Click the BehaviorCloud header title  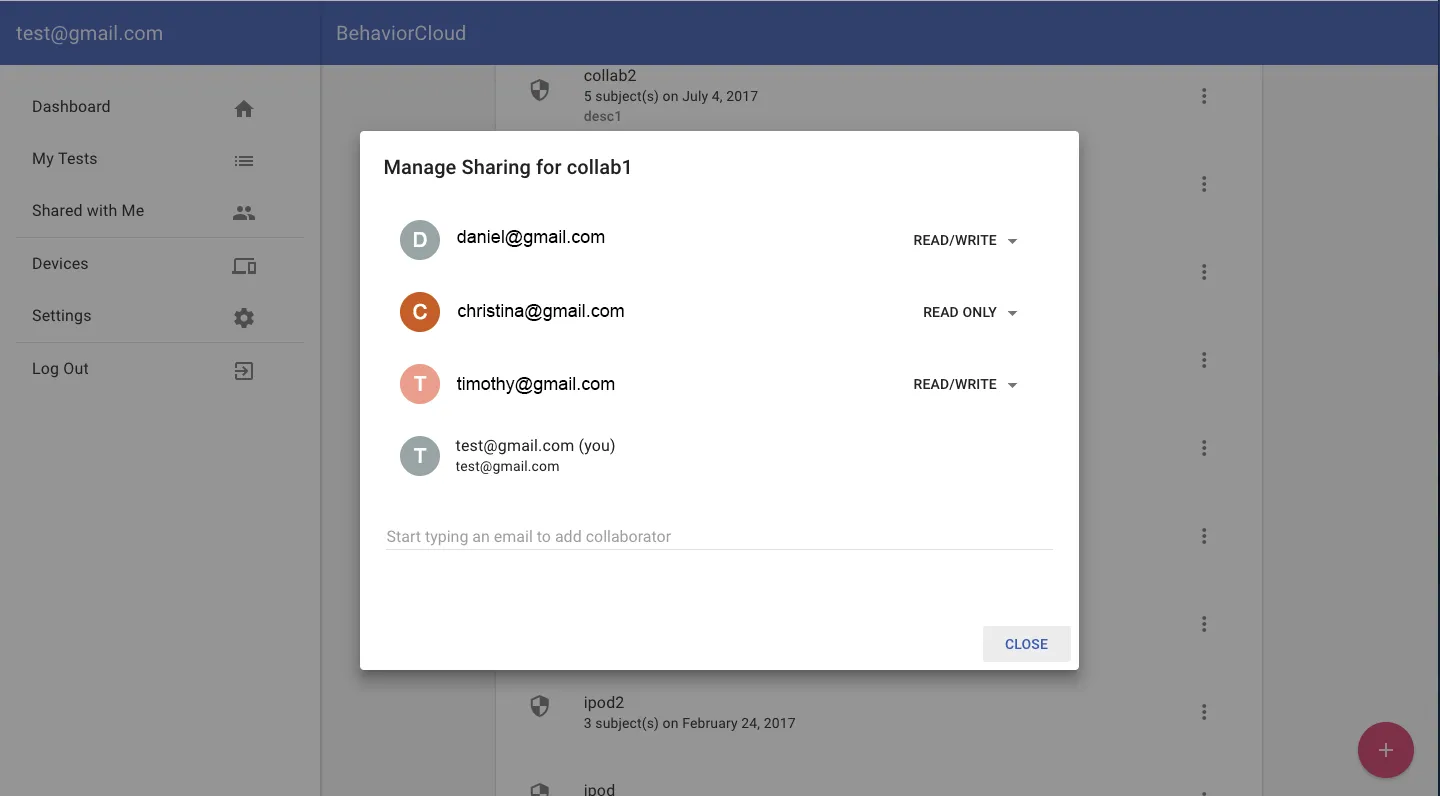[x=401, y=33]
